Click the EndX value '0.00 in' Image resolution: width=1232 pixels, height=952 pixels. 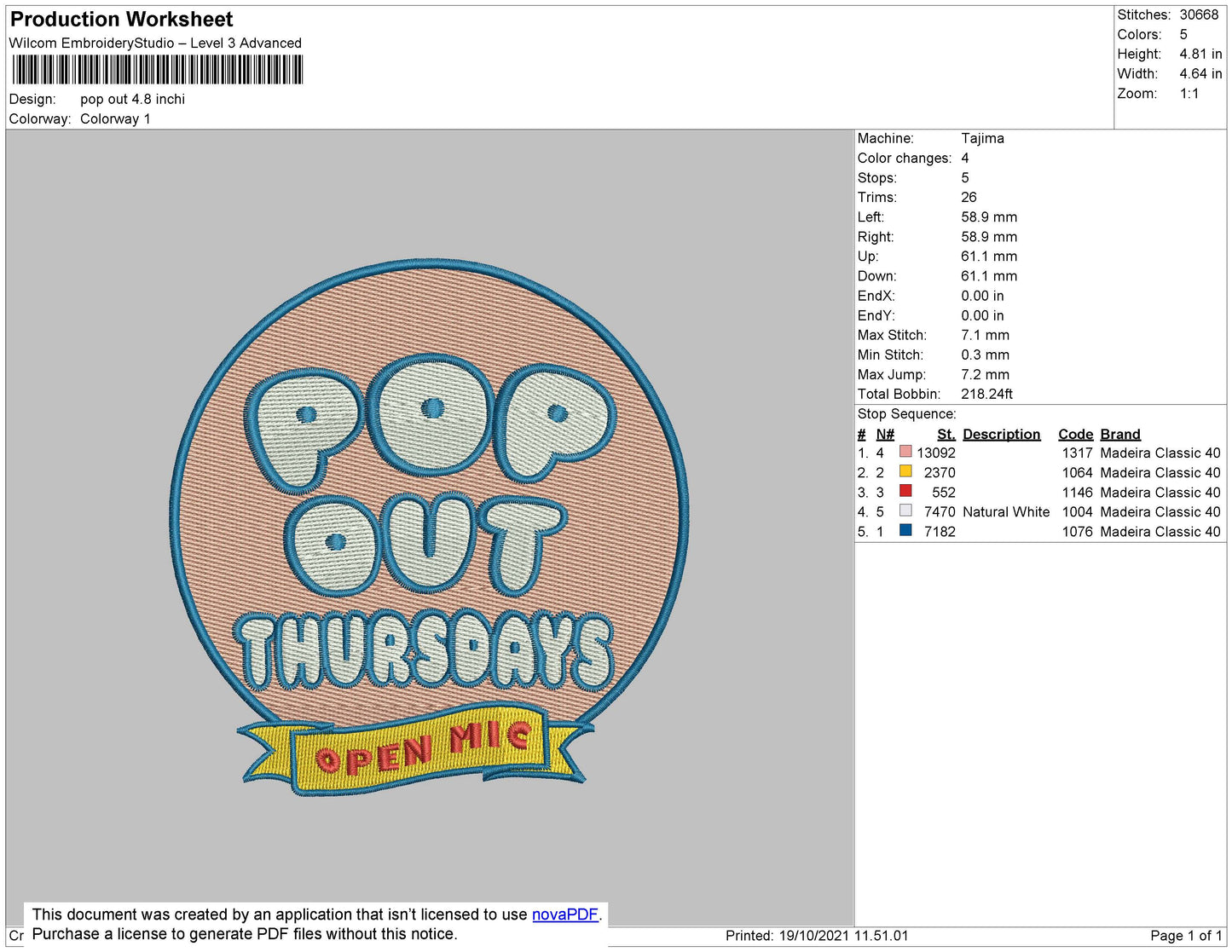point(982,296)
